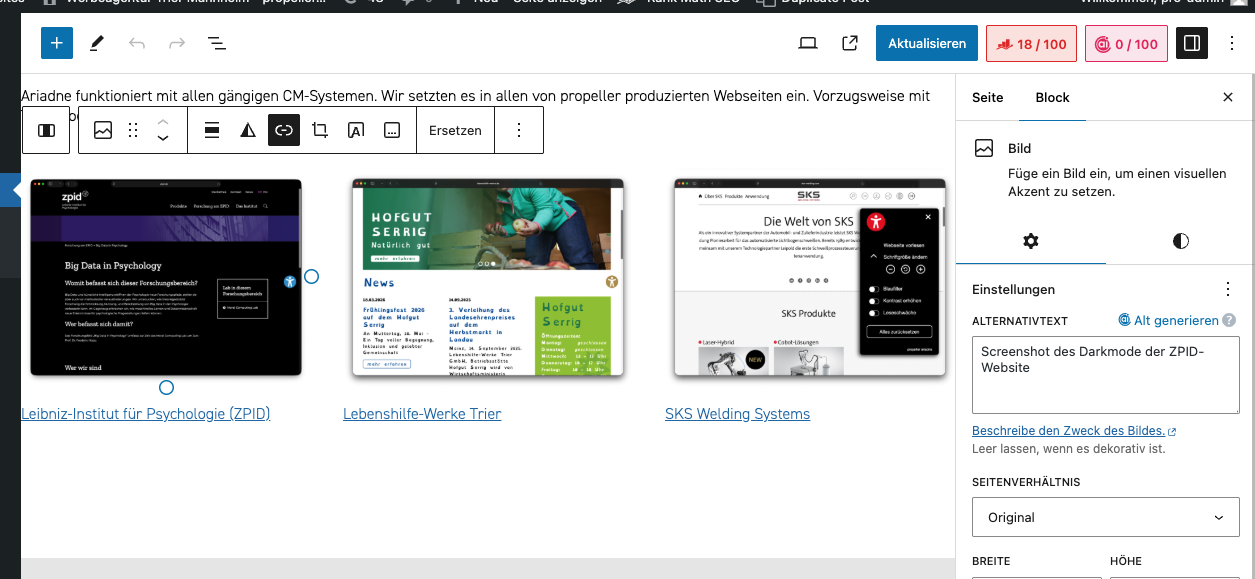1255x579 pixels.
Task: Click the Alt generieren link
Action: [1168, 320]
